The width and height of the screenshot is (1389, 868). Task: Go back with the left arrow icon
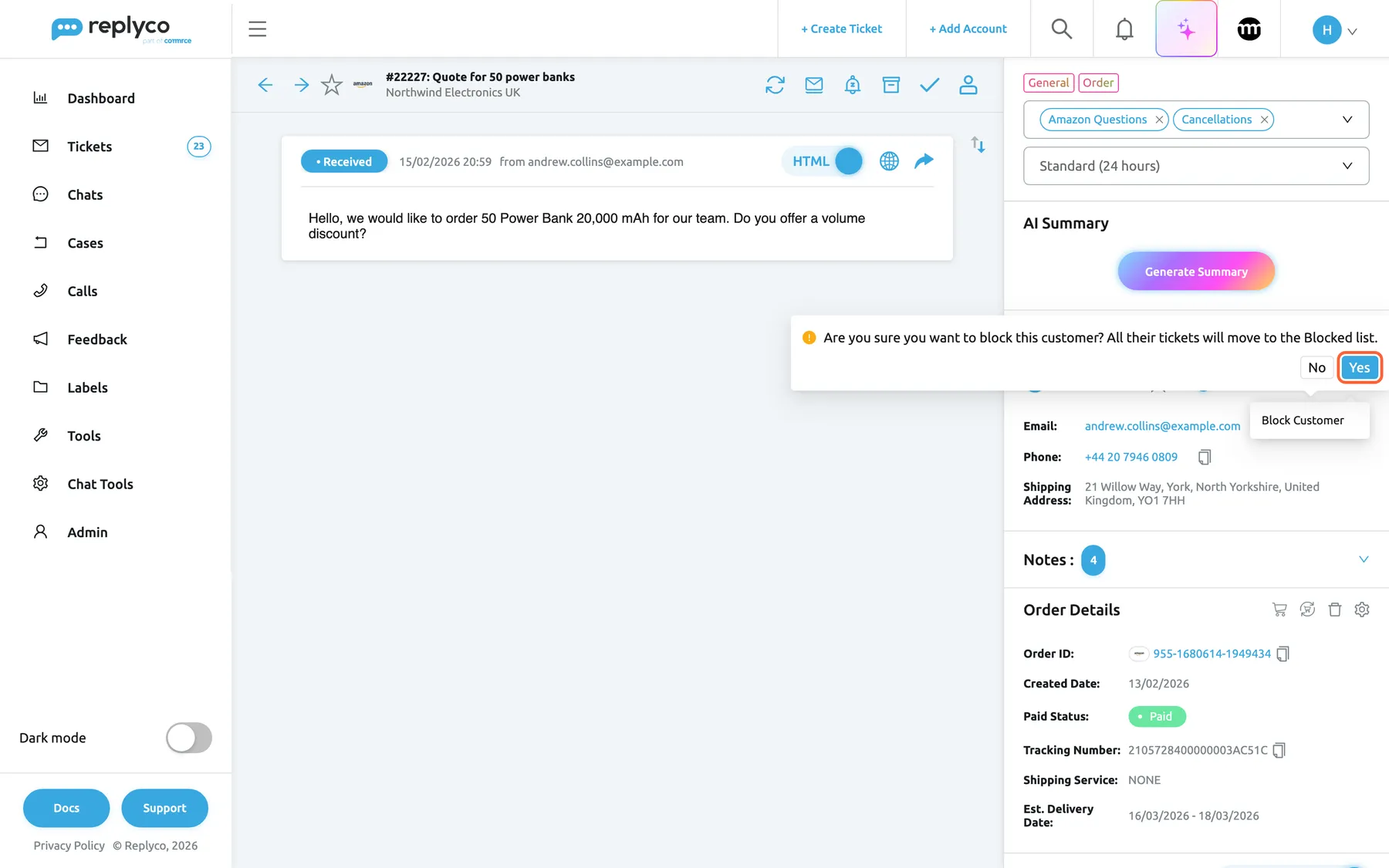(265, 85)
